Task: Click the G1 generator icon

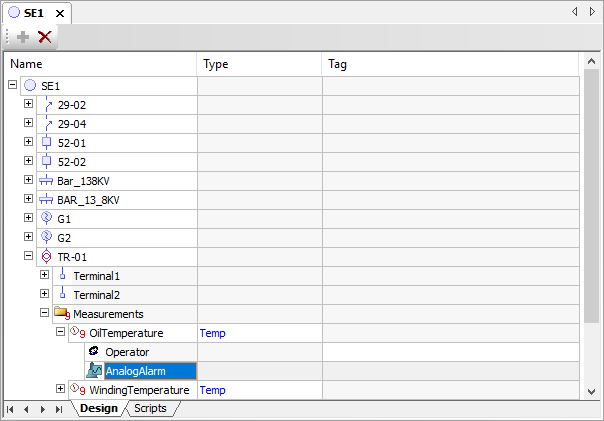Action: click(46, 219)
